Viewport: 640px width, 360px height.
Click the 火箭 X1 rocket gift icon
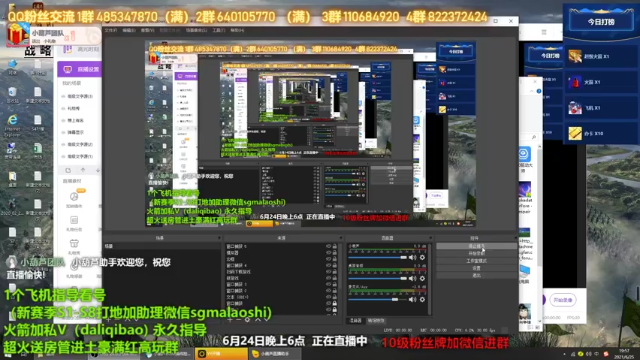[575, 82]
